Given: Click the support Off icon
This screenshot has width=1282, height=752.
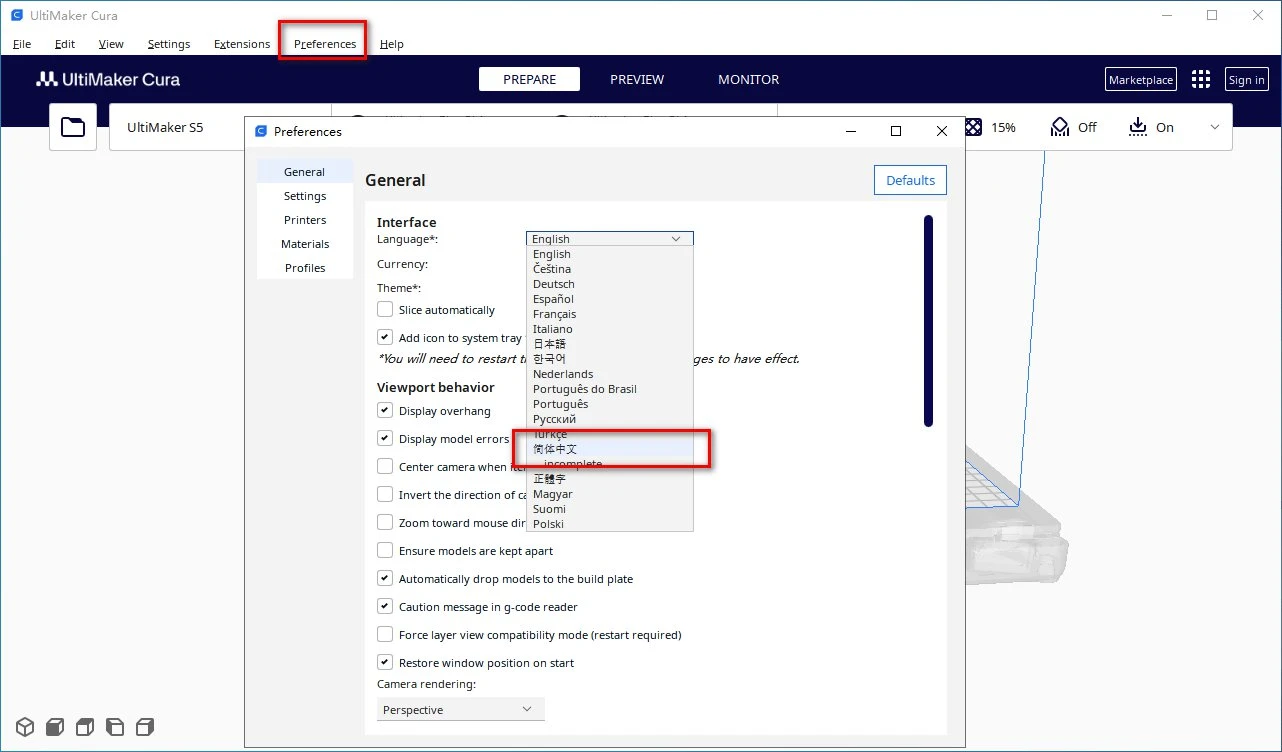Looking at the screenshot, I should point(1060,127).
